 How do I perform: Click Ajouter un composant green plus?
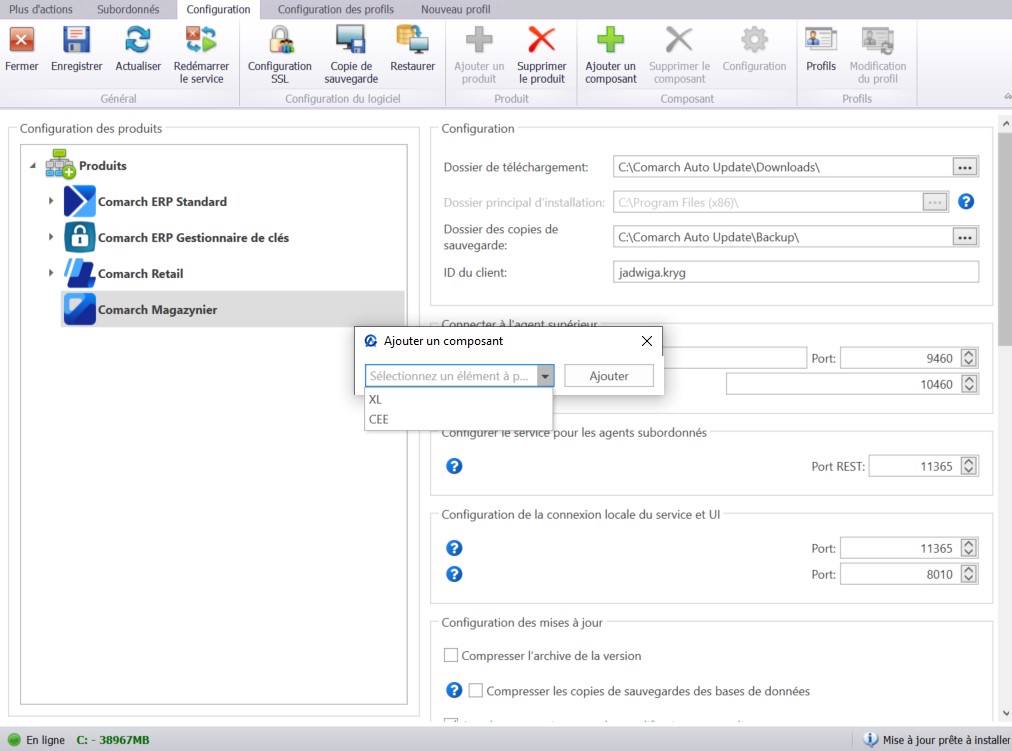[611, 40]
